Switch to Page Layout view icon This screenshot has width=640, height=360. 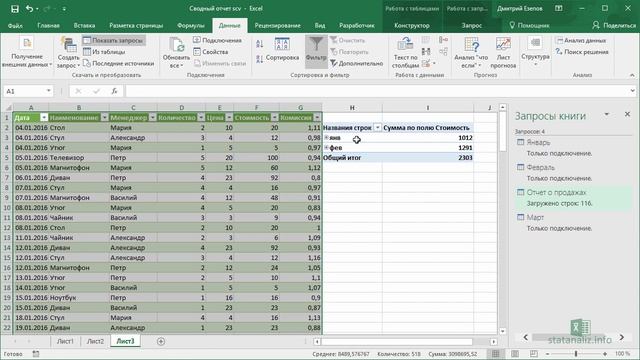pos(515,353)
